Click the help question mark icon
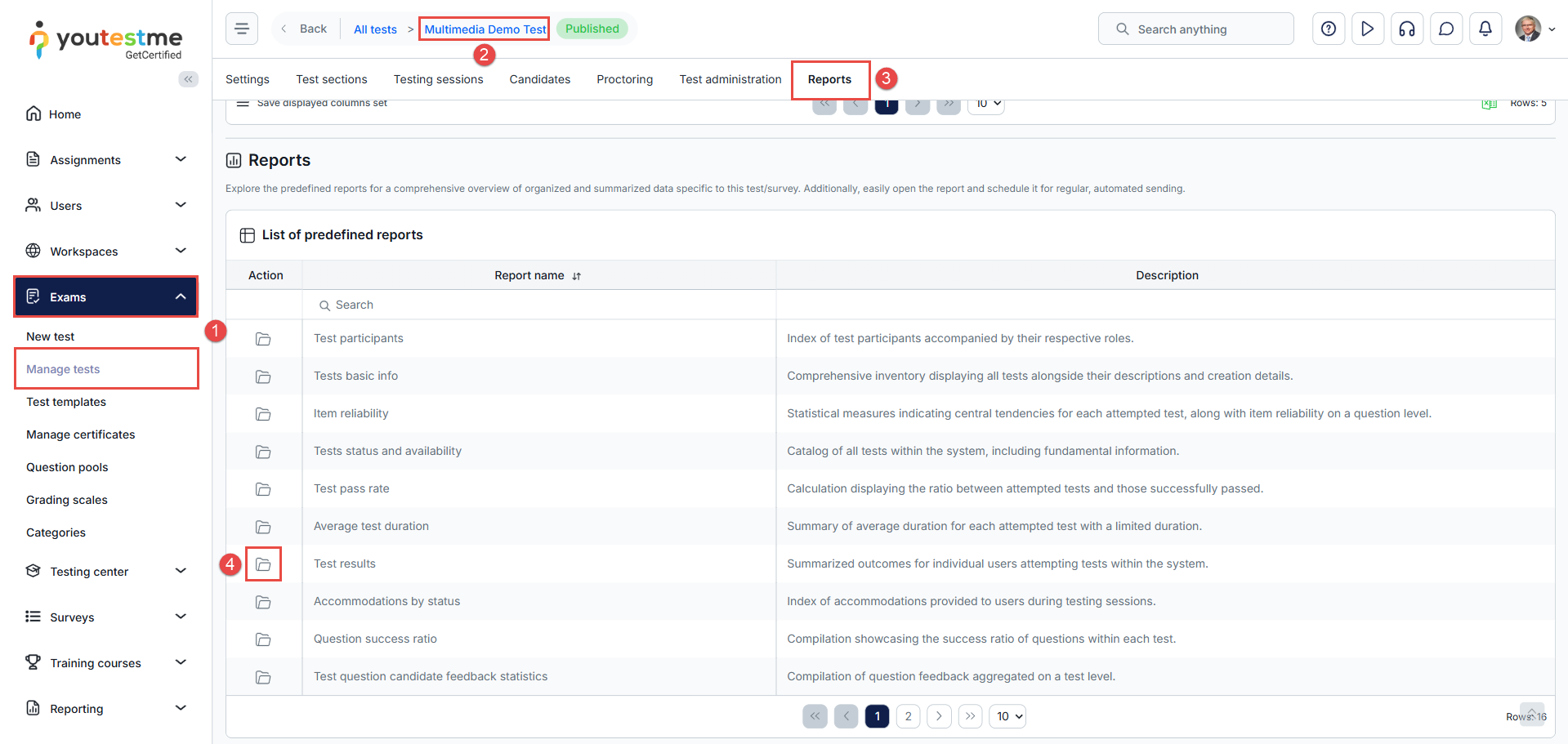This screenshot has height=744, width=1568. [1329, 29]
